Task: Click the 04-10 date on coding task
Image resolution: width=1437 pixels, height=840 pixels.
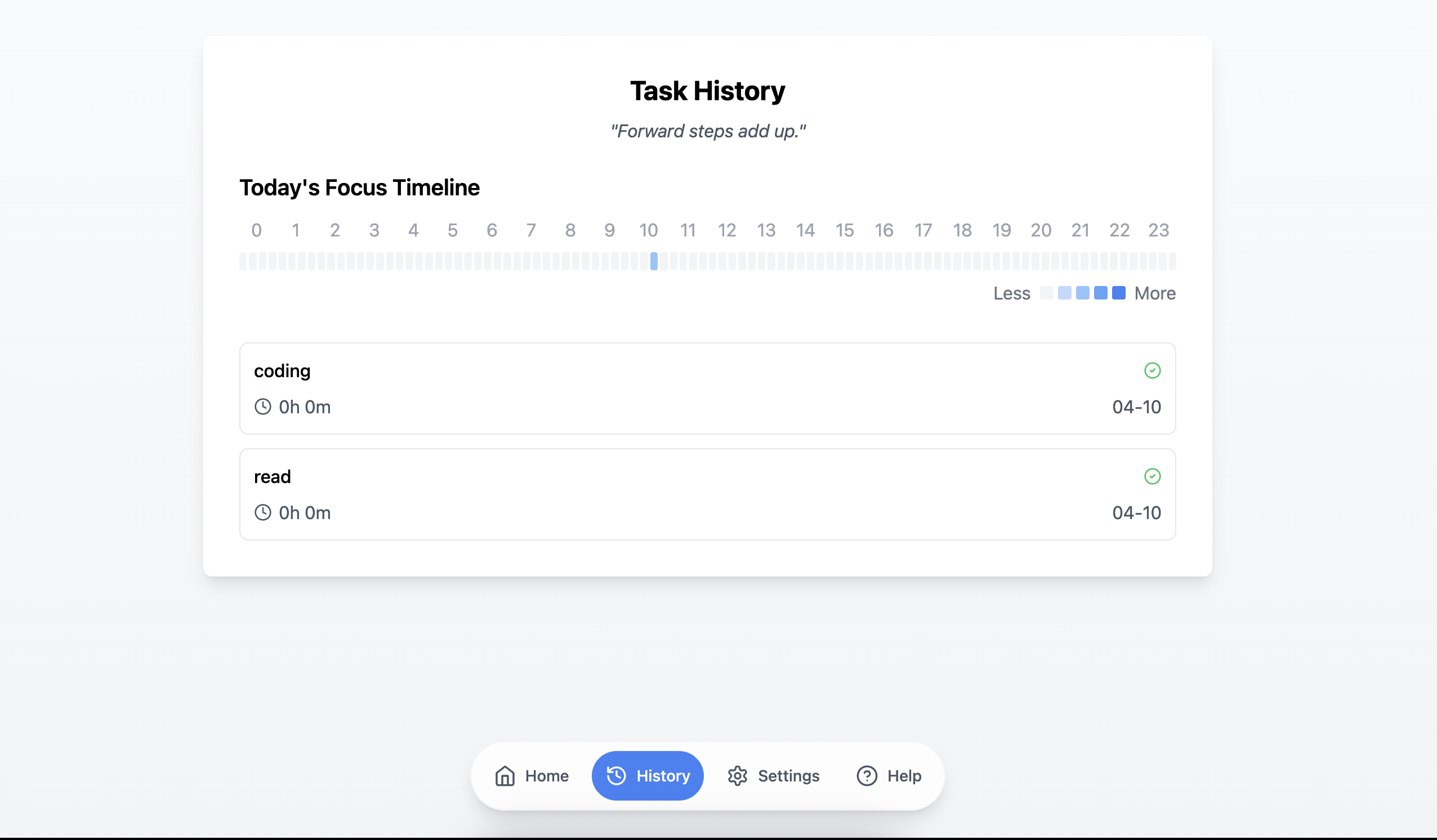Action: coord(1136,406)
